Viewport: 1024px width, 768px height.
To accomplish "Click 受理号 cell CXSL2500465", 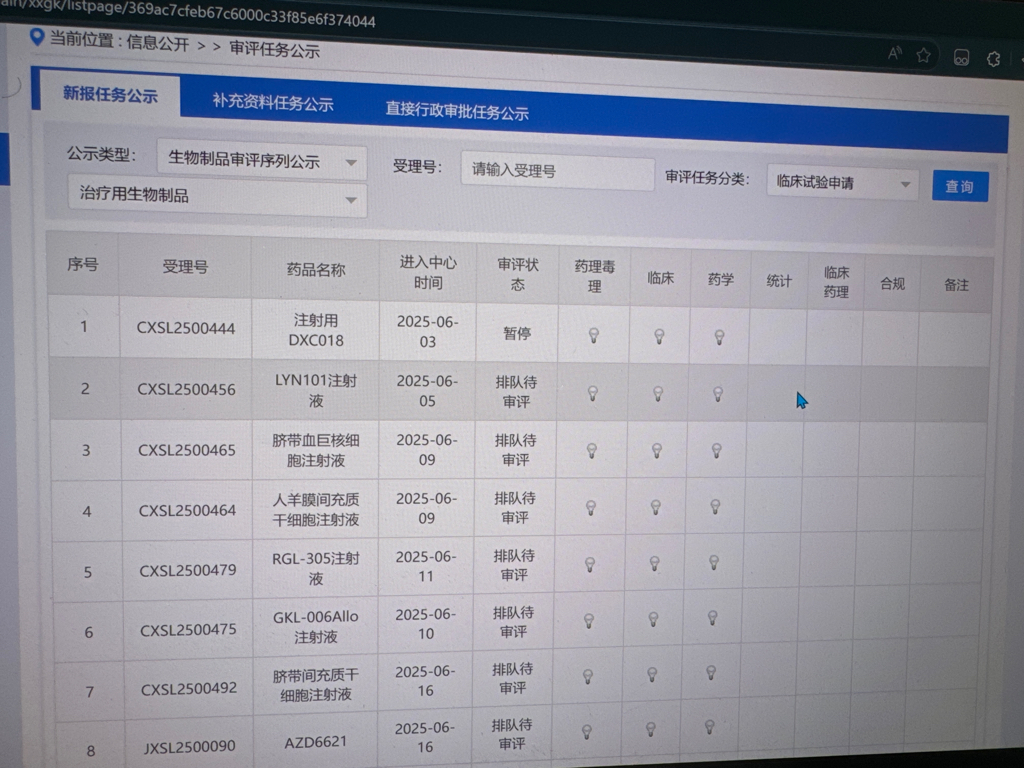I will coord(187,450).
